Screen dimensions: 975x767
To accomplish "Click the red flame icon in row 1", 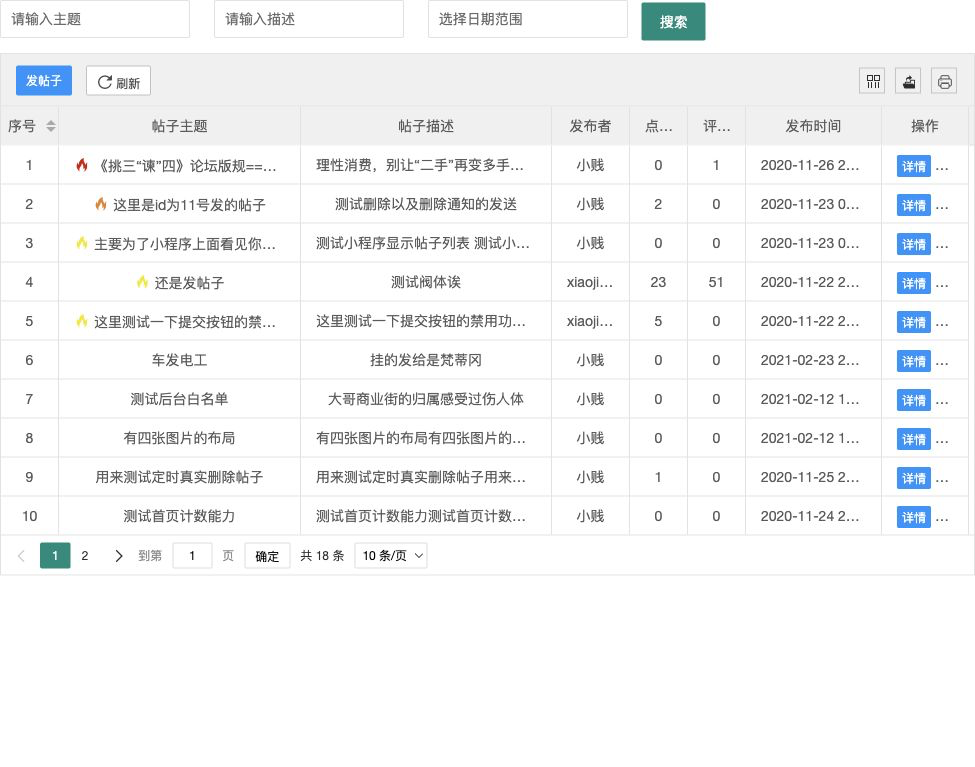I will pos(81,165).
